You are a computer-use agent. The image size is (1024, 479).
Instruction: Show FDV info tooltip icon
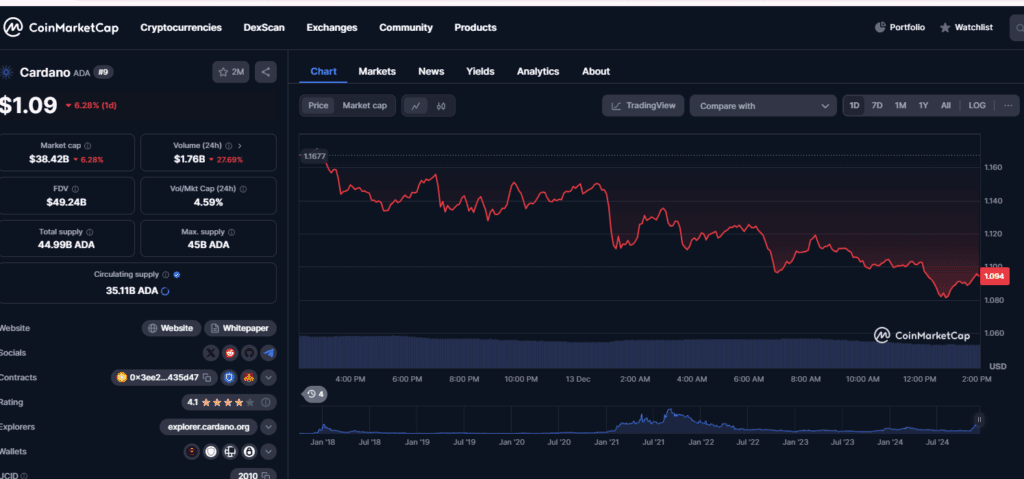75,188
